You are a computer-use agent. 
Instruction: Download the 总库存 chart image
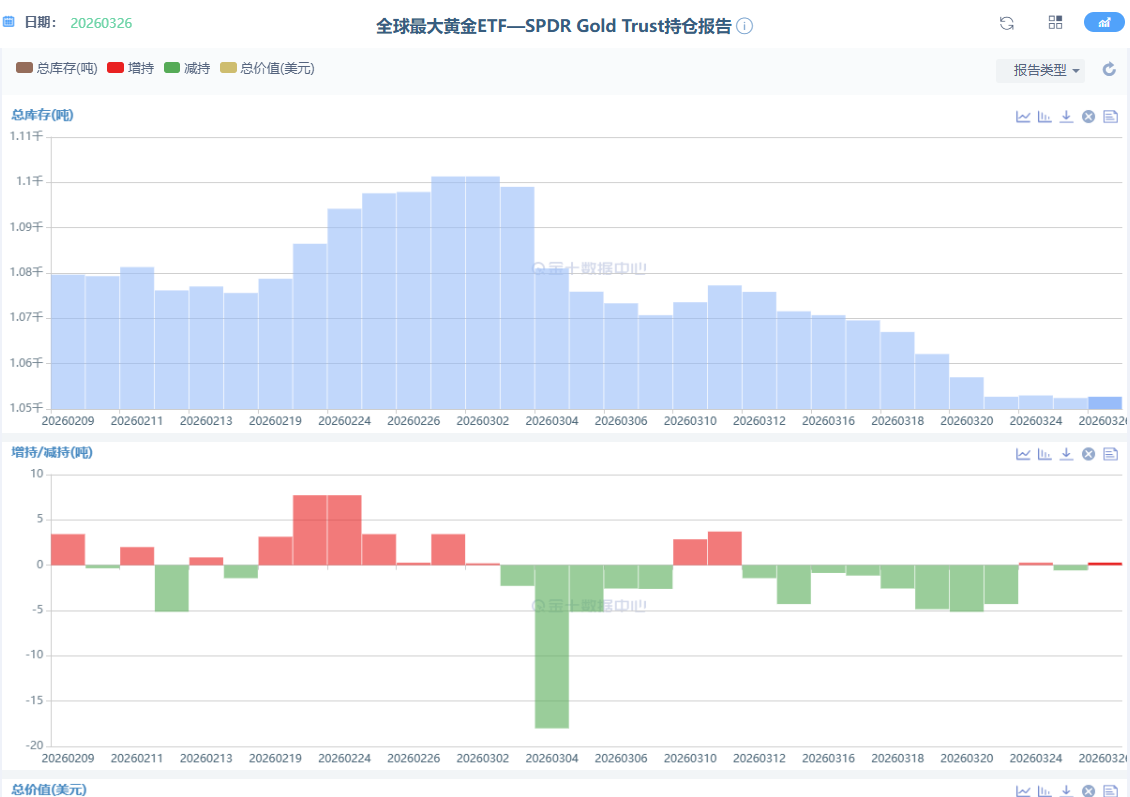(1067, 116)
